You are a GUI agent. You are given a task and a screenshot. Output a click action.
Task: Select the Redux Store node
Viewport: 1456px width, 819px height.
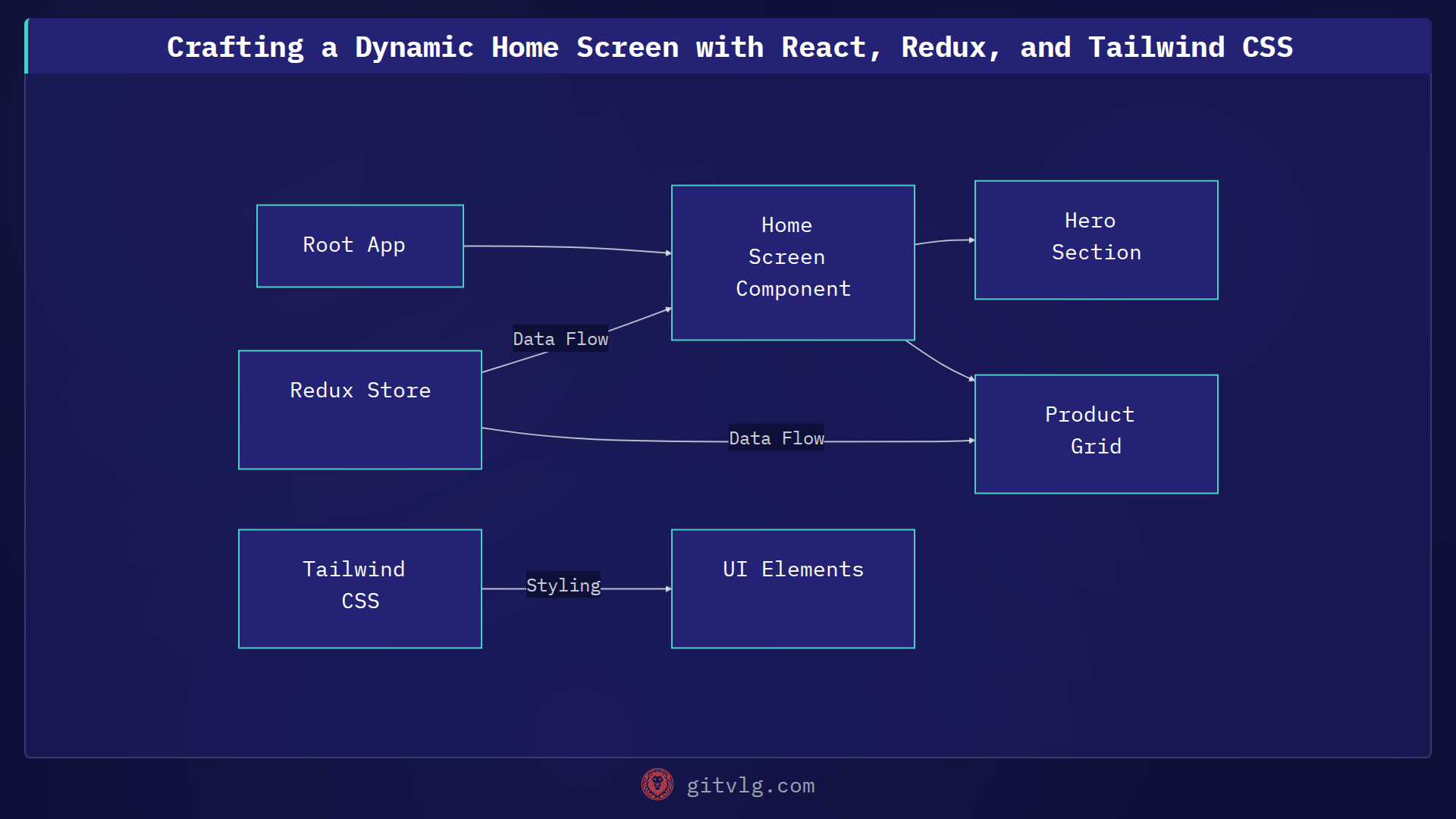coord(360,409)
